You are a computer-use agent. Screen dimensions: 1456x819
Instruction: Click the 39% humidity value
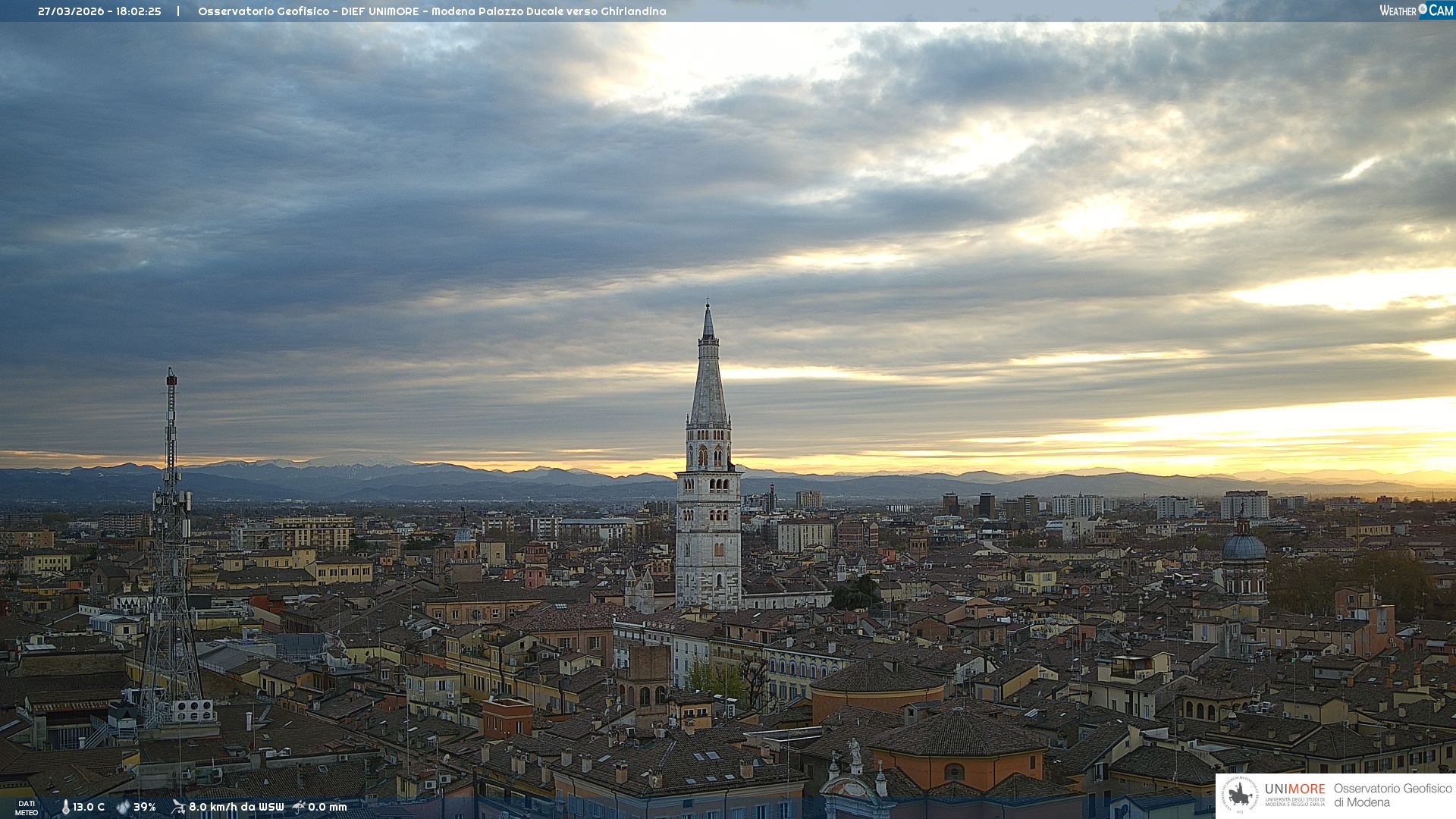coord(144,807)
